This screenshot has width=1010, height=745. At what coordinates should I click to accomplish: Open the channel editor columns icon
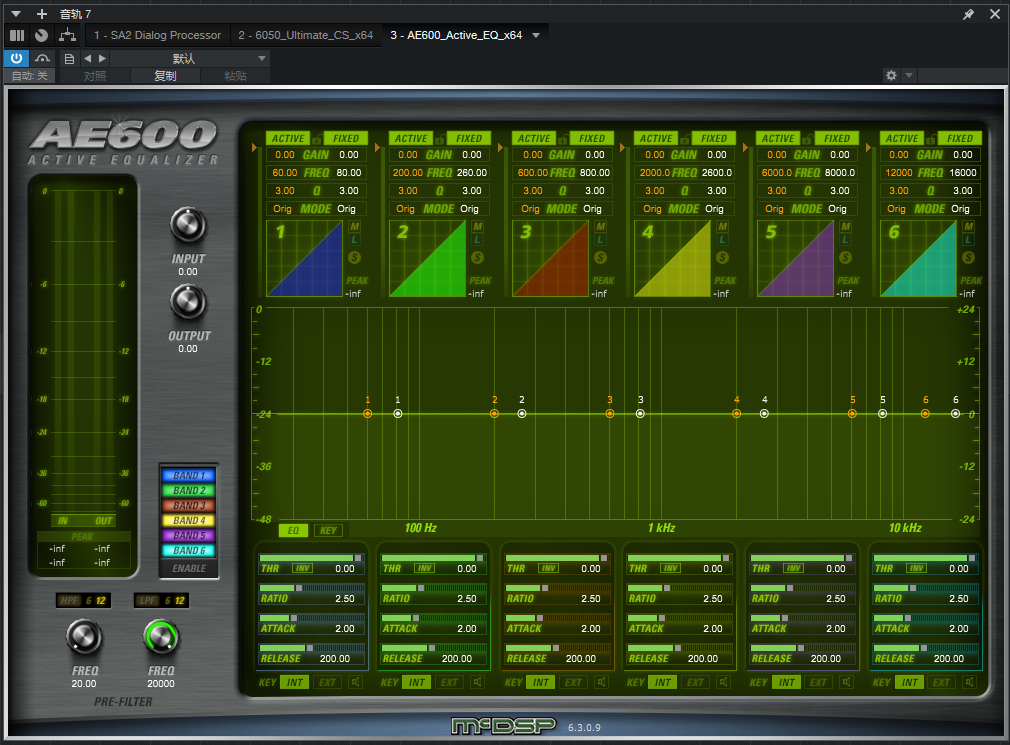17,35
